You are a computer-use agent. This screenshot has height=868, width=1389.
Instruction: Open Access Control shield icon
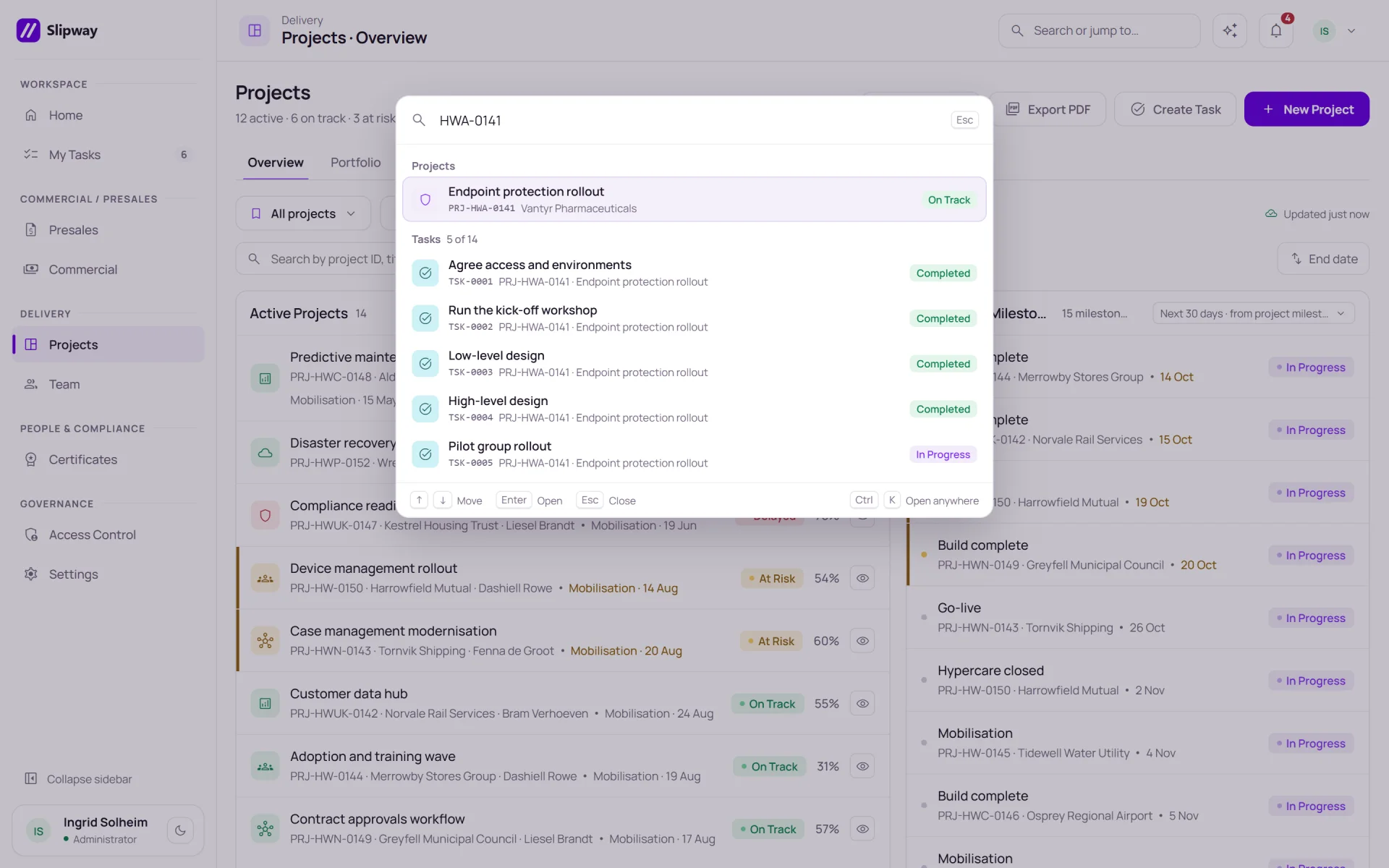(30, 535)
